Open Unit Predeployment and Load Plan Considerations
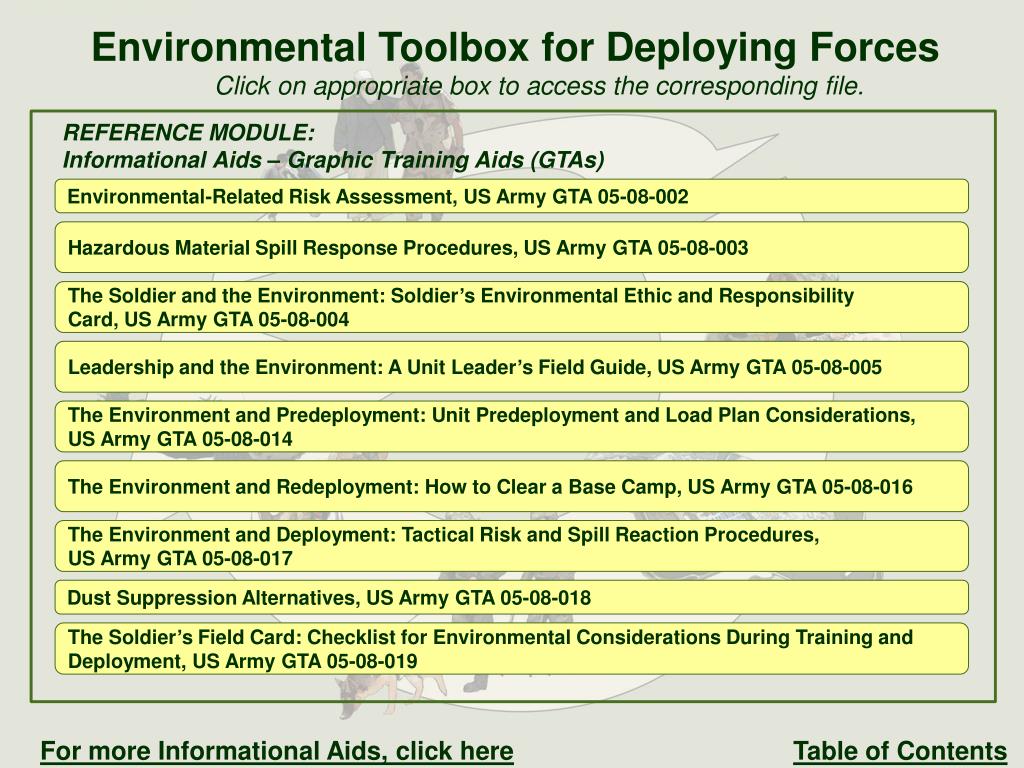The width and height of the screenshot is (1024, 768). tap(511, 427)
